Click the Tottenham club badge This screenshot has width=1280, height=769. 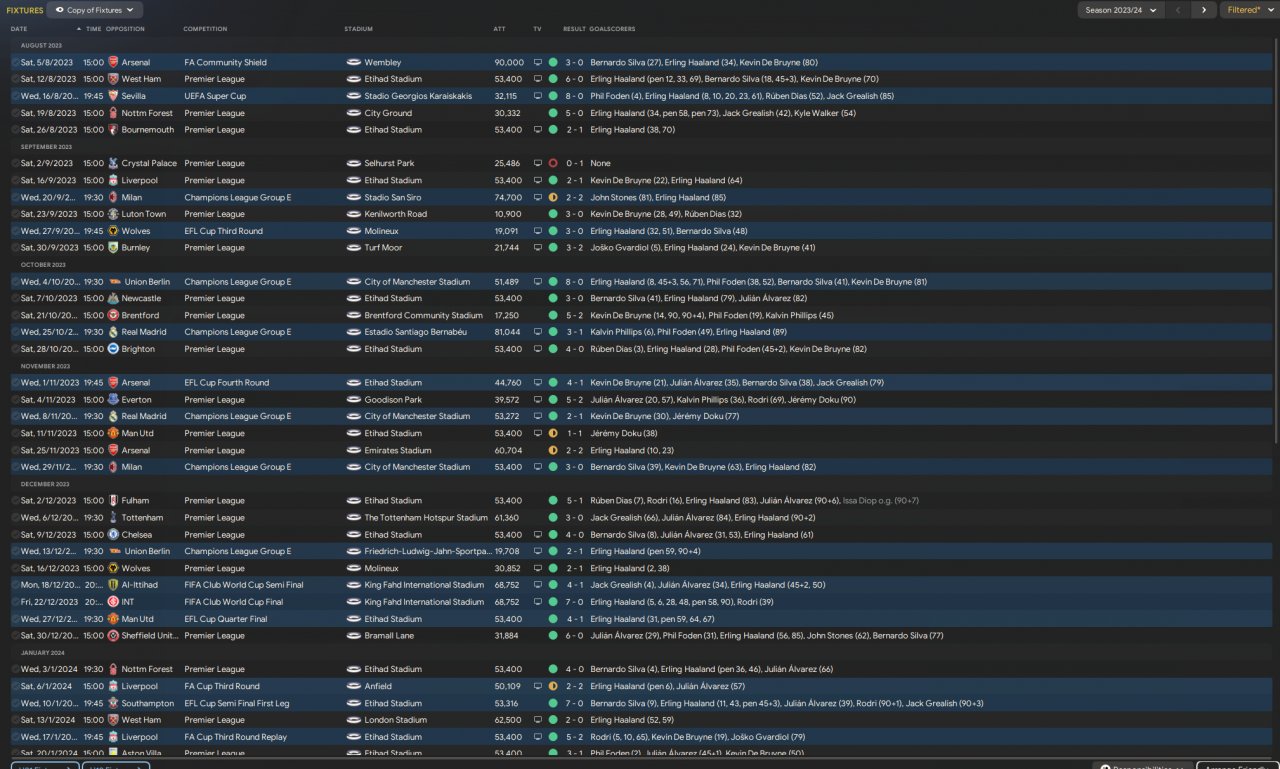pyautogui.click(x=113, y=518)
